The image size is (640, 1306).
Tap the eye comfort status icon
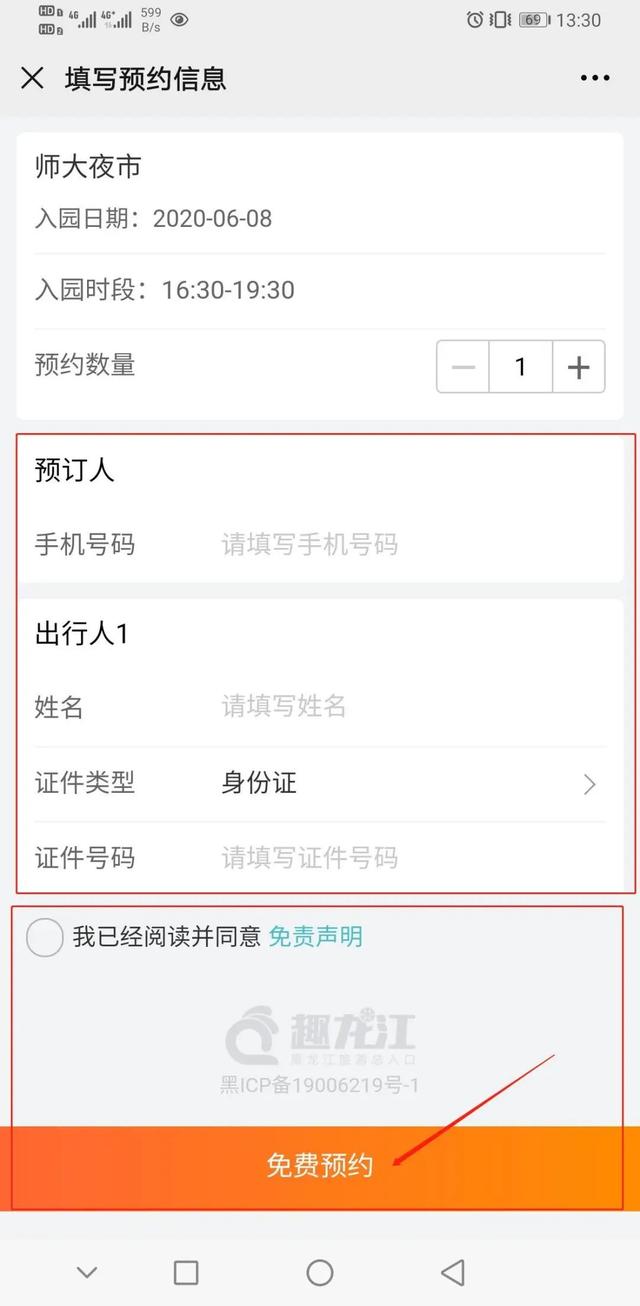179,19
